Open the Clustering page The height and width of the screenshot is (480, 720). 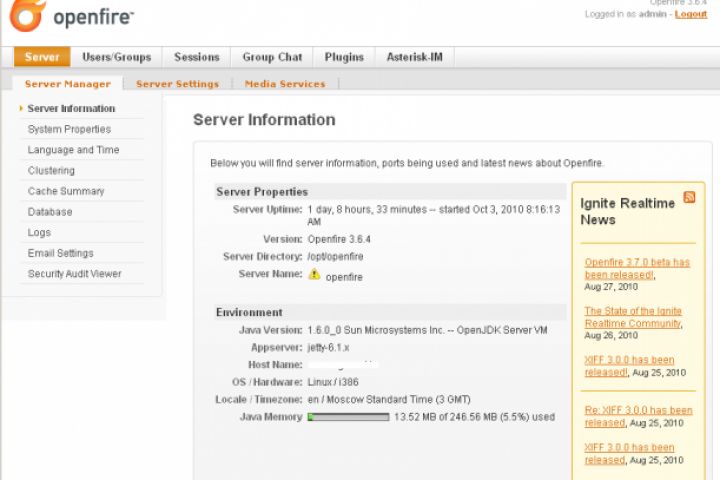[x=51, y=170]
